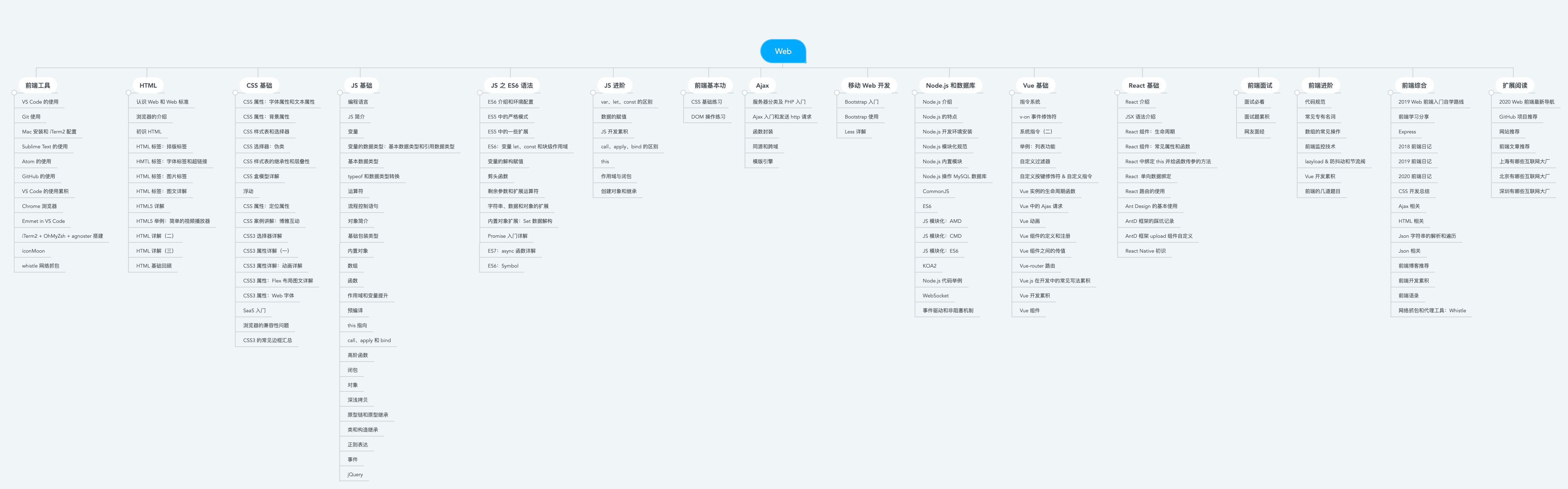Select the CSS3 的常见边框汇总 subtopic

pyautogui.click(x=267, y=340)
